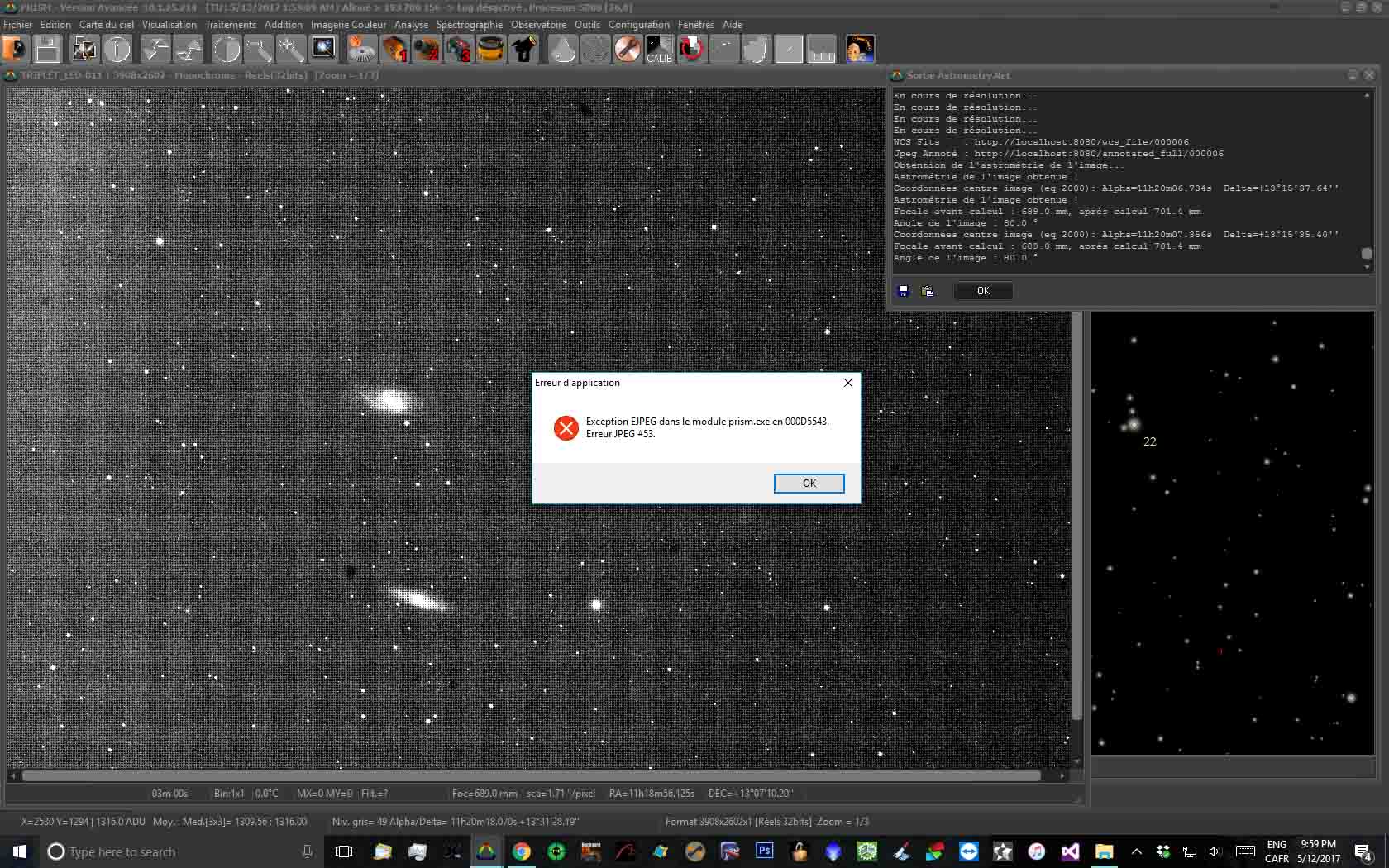Click the image info (i) toolbar icon

pos(117,50)
